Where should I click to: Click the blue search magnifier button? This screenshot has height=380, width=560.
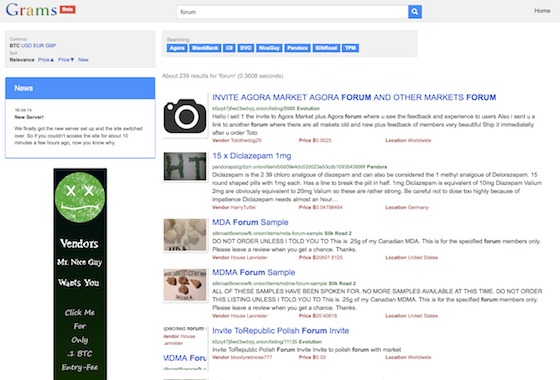415,12
